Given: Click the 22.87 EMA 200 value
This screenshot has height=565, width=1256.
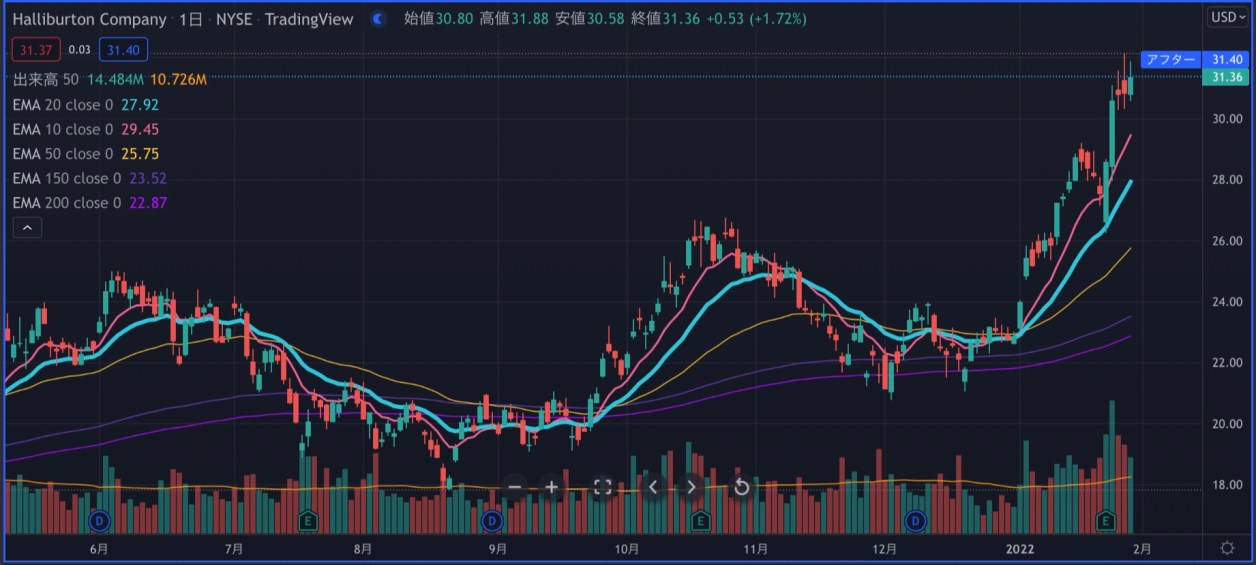Looking at the screenshot, I should coord(148,203).
